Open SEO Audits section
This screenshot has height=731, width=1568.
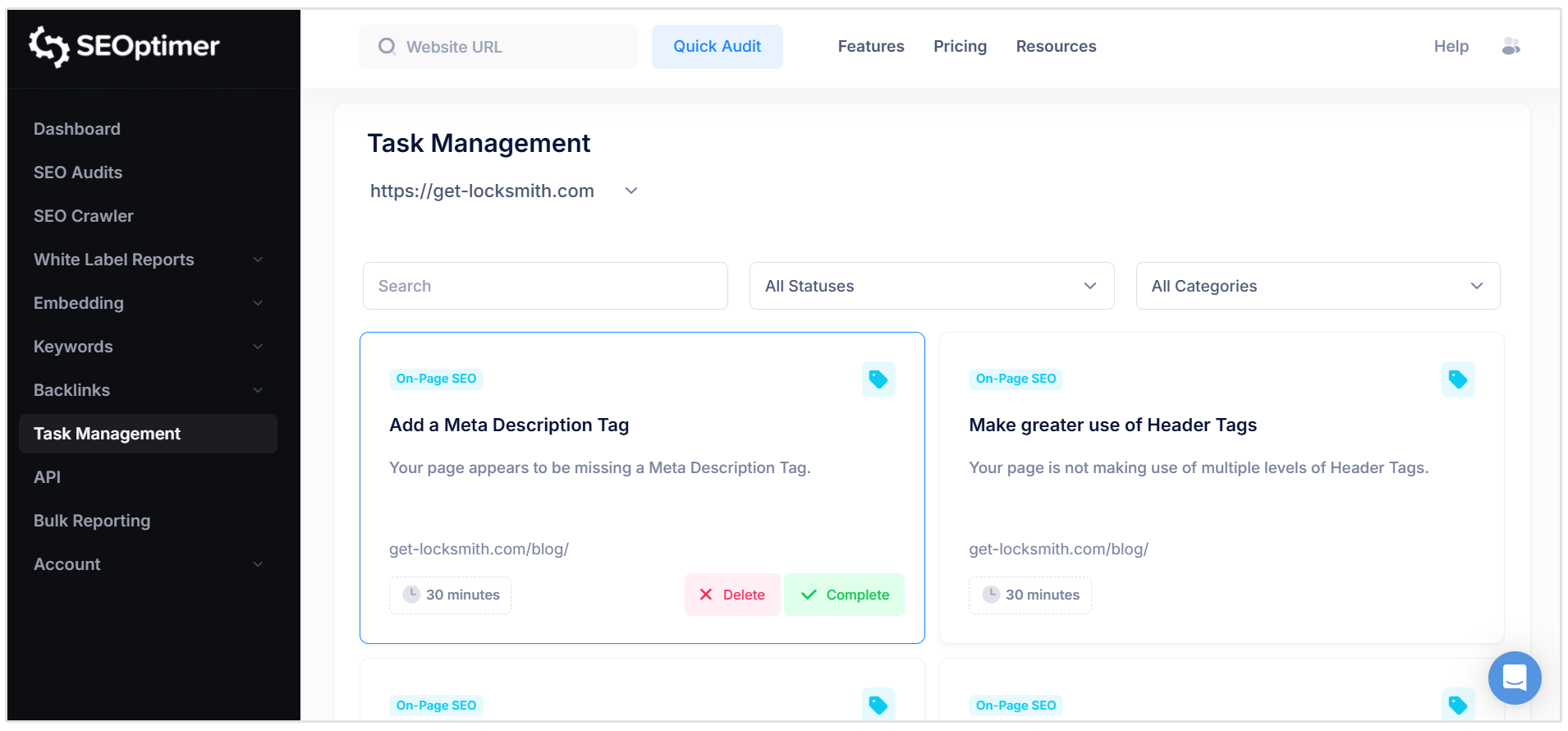tap(78, 172)
